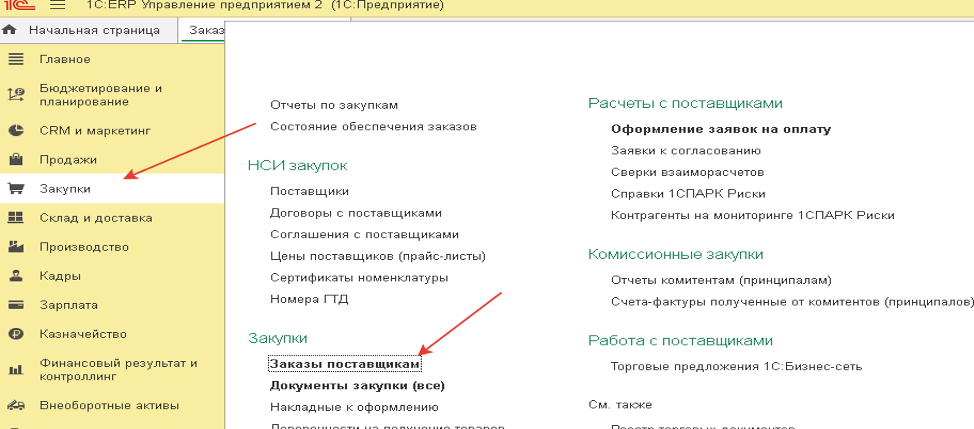974x429 pixels.
Task: Open CRM и маркетинг section
Action: [x=95, y=131]
